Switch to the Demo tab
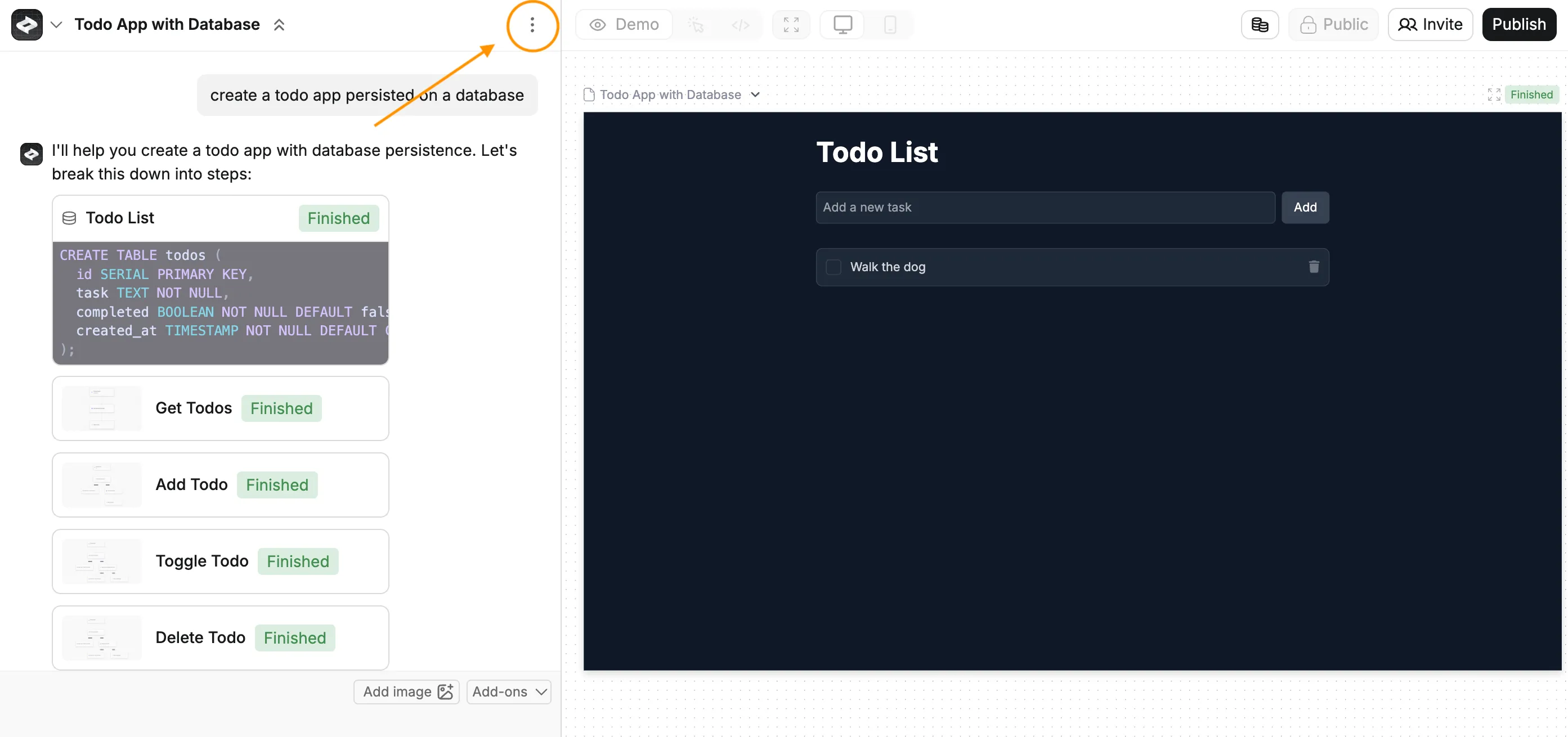Image resolution: width=1568 pixels, height=737 pixels. point(625,25)
